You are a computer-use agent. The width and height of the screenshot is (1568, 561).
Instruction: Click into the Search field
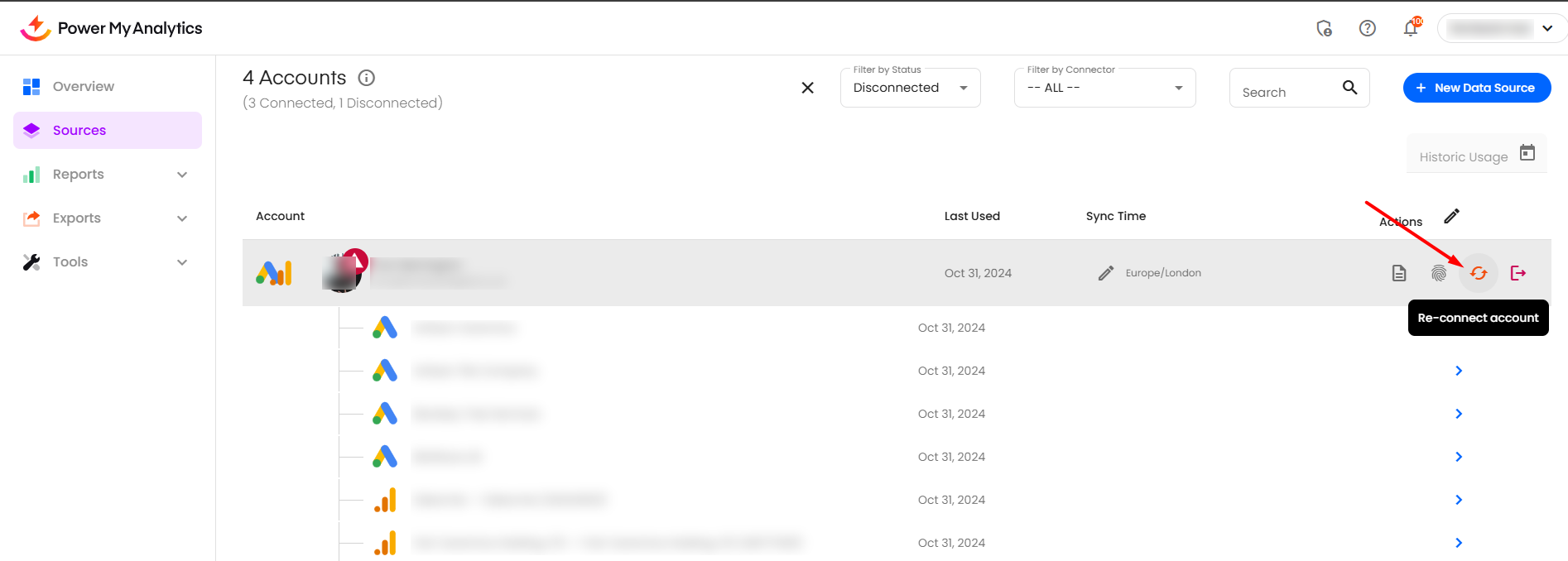click(1287, 92)
